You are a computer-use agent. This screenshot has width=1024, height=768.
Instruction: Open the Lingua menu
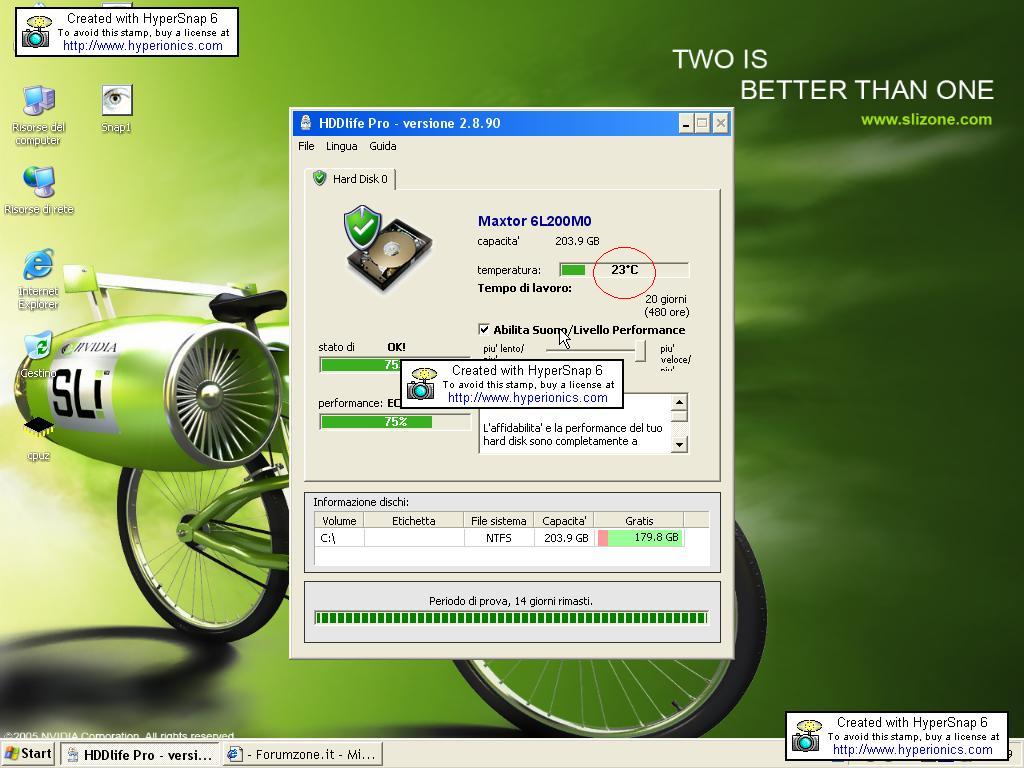(x=342, y=146)
